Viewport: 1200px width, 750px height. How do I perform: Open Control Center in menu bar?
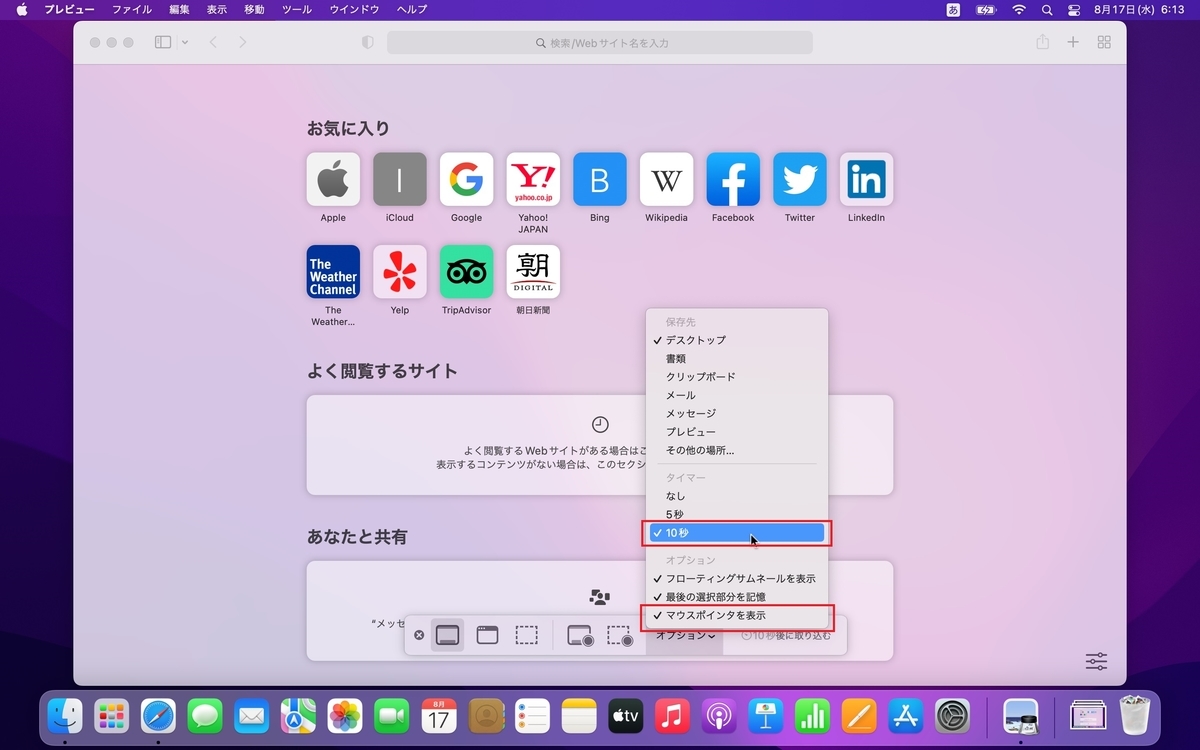(x=1075, y=9)
